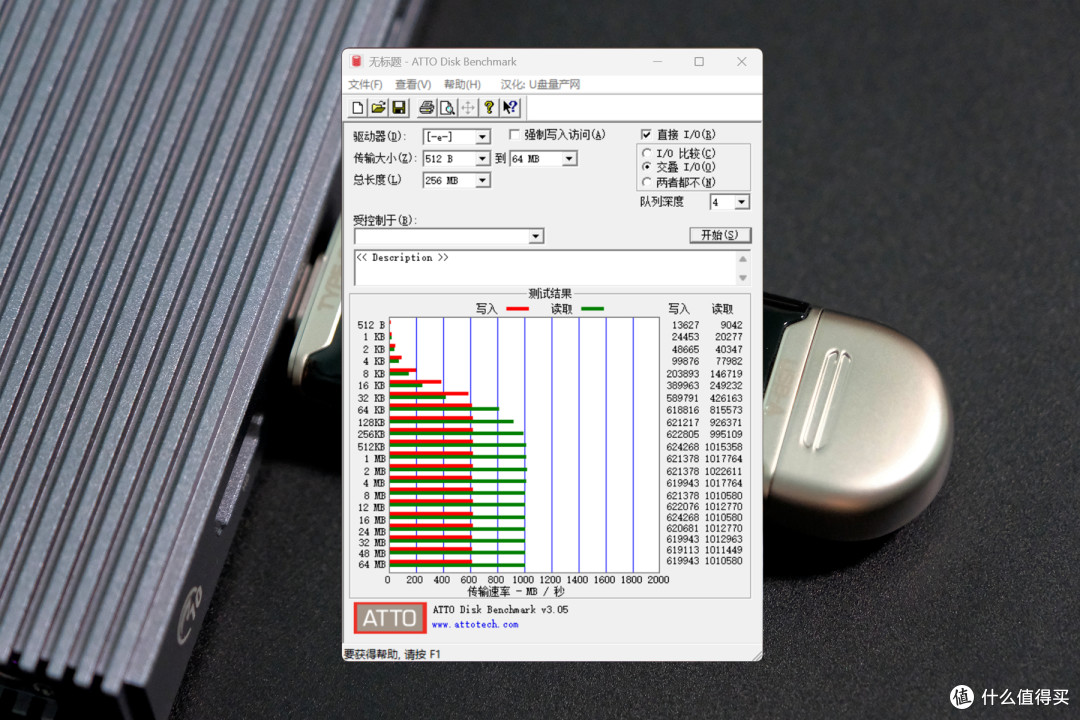Click the write value 13627
Screen dimensions: 1080x720
[685, 325]
